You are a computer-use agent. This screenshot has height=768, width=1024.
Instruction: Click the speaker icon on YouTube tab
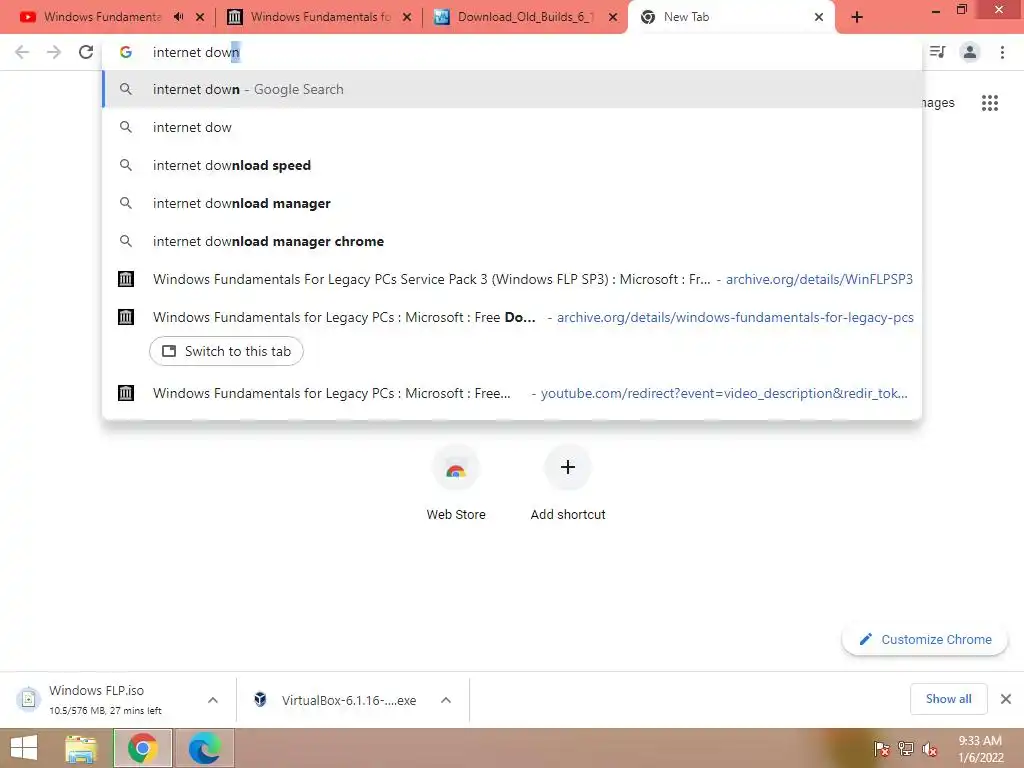[x=178, y=17]
